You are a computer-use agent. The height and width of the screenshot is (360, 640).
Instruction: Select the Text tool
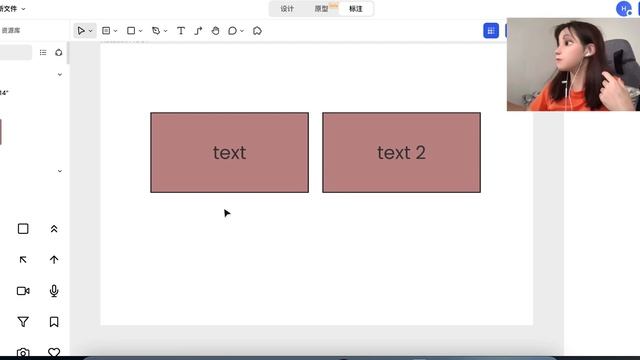(181, 31)
